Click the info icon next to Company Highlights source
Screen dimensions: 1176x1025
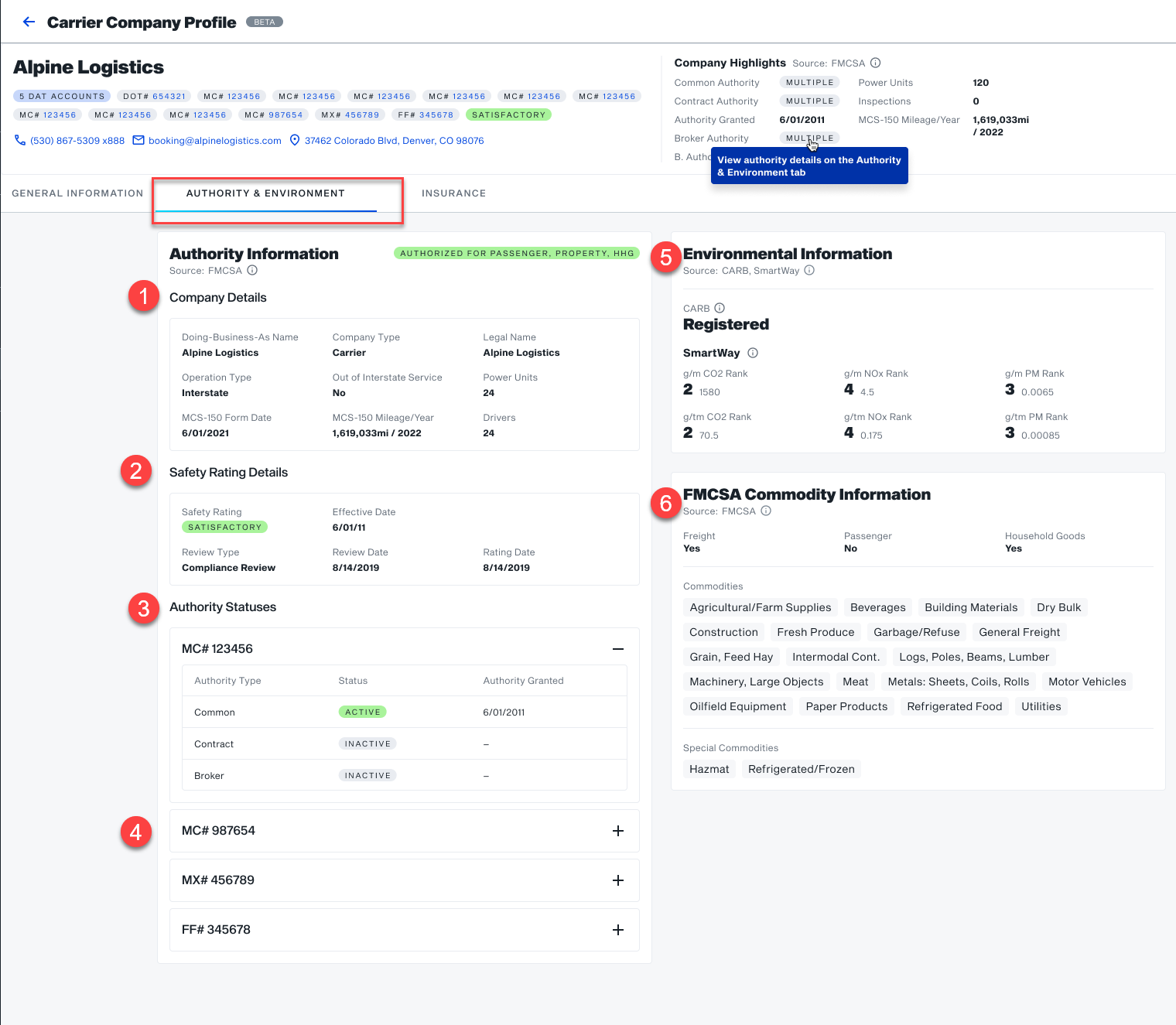pyautogui.click(x=875, y=63)
